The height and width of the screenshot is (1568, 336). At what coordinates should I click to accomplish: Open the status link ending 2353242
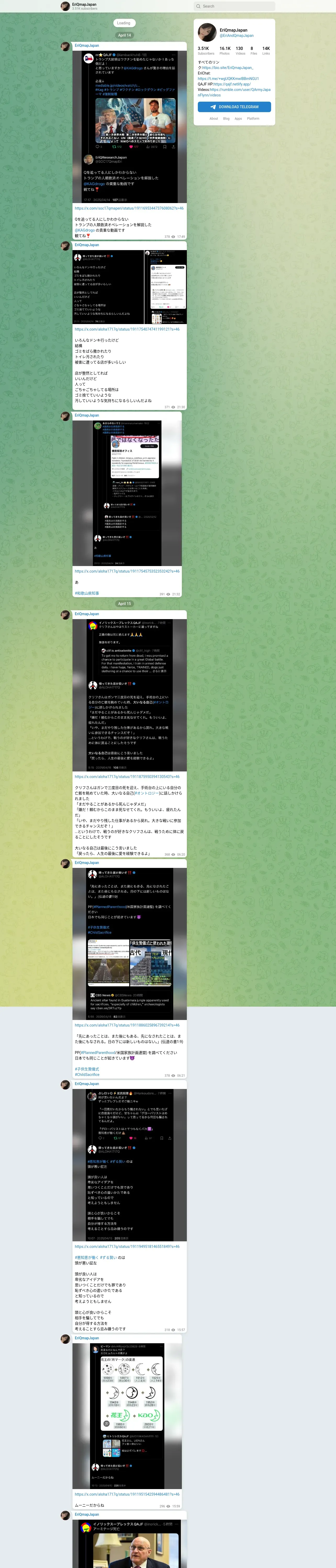tap(127, 572)
